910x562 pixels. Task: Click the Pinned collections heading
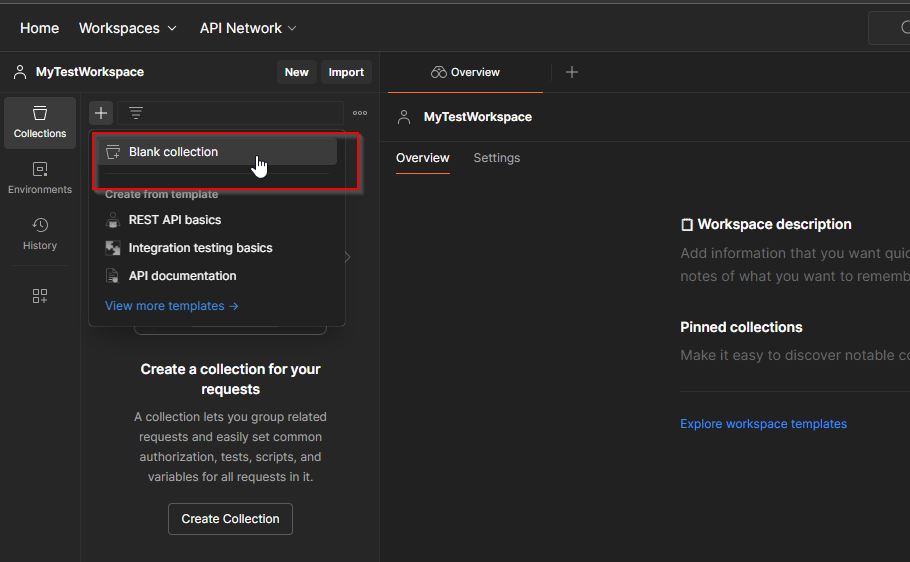[741, 327]
